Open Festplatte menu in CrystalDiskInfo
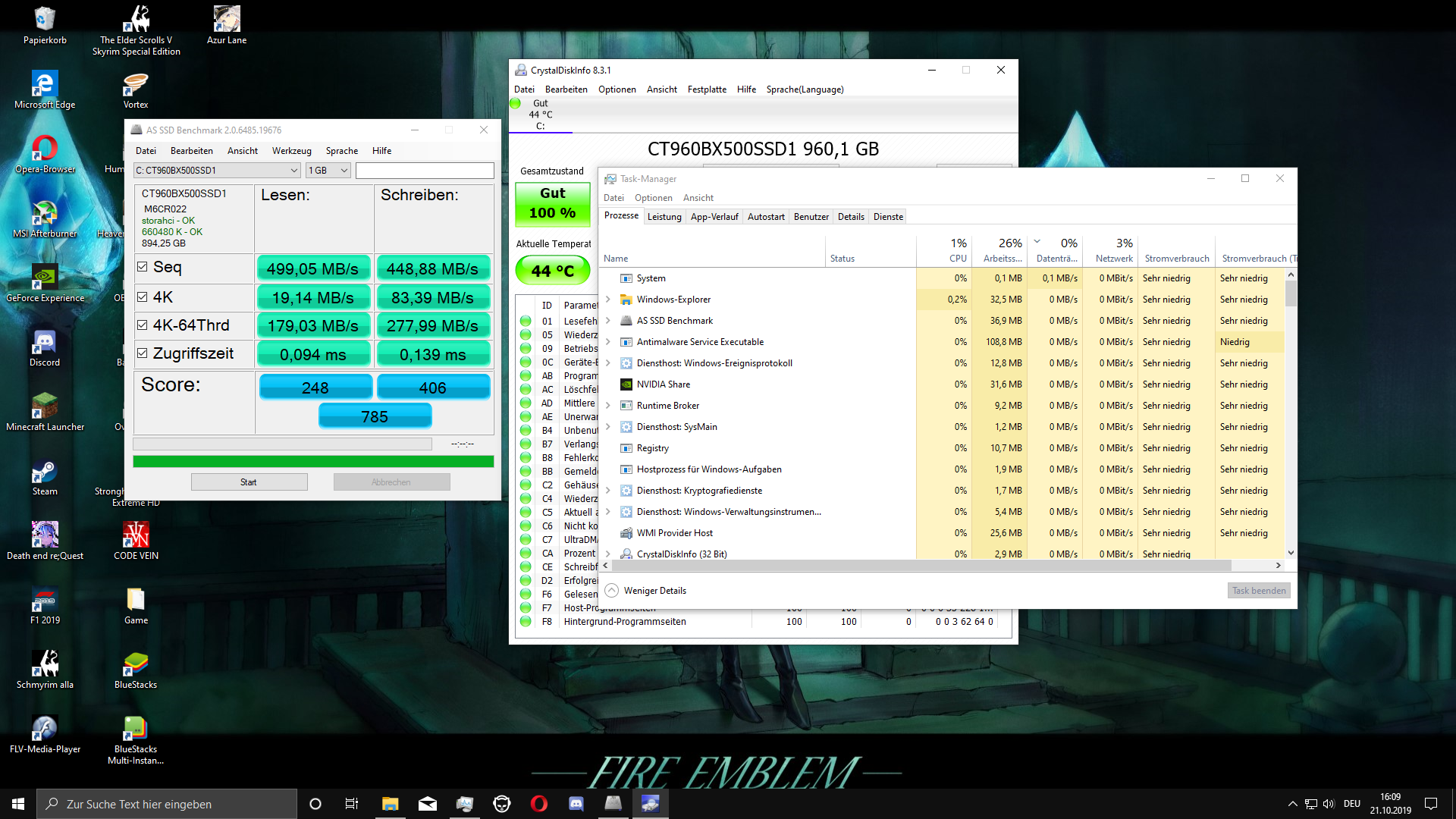 click(707, 89)
